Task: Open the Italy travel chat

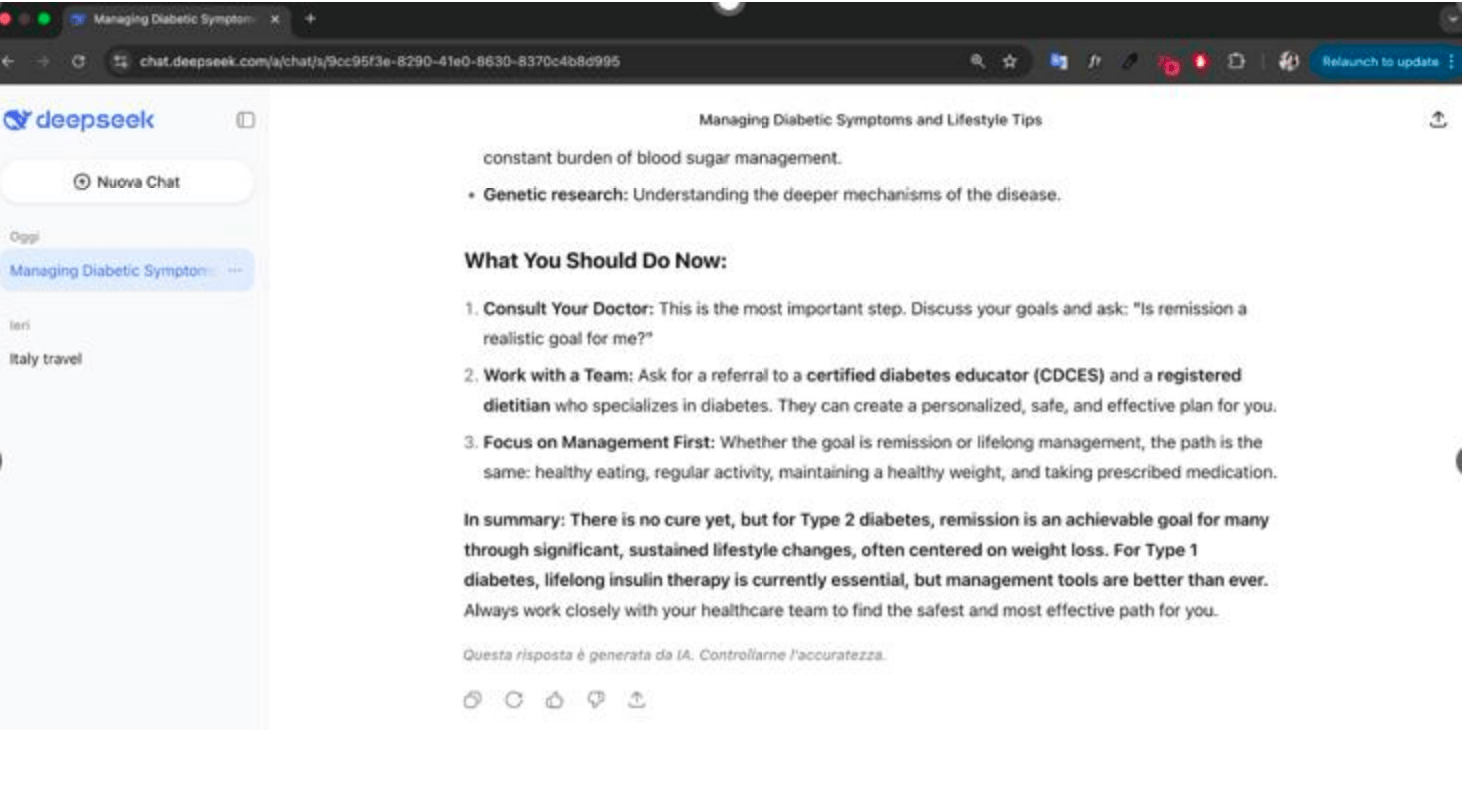Action: [46, 359]
